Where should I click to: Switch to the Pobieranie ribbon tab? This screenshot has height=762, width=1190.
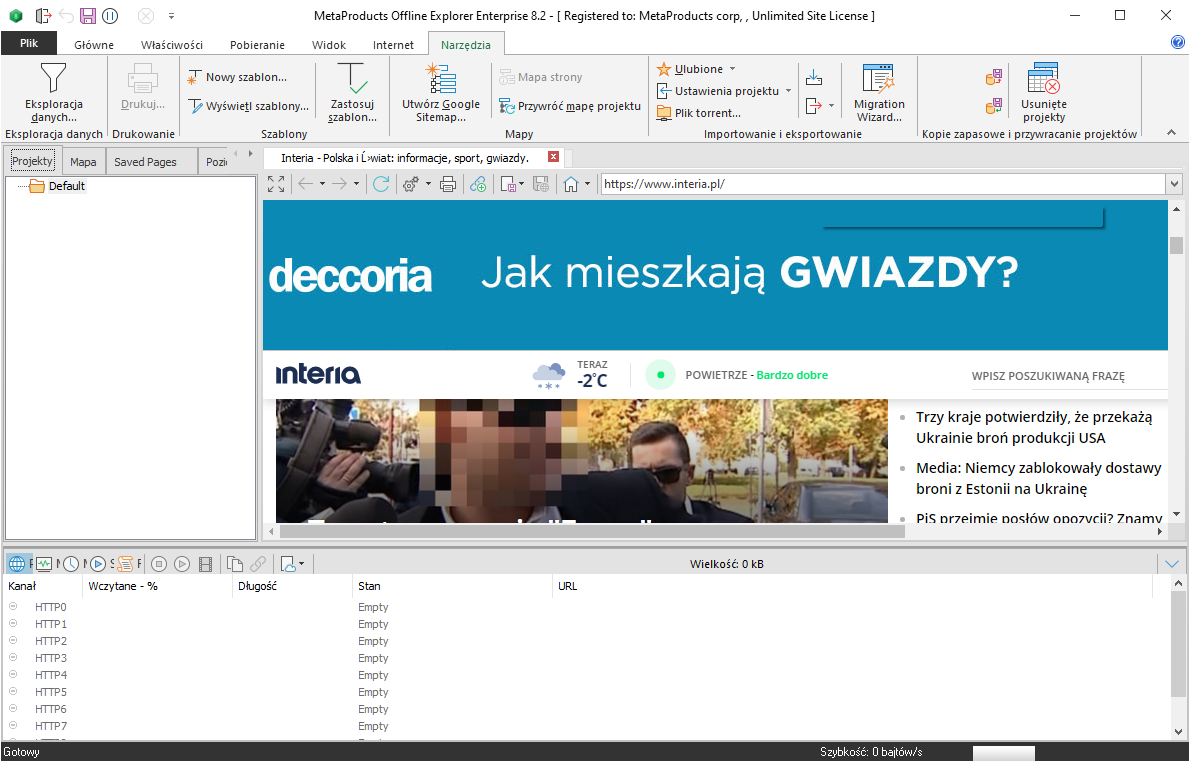[x=257, y=45]
